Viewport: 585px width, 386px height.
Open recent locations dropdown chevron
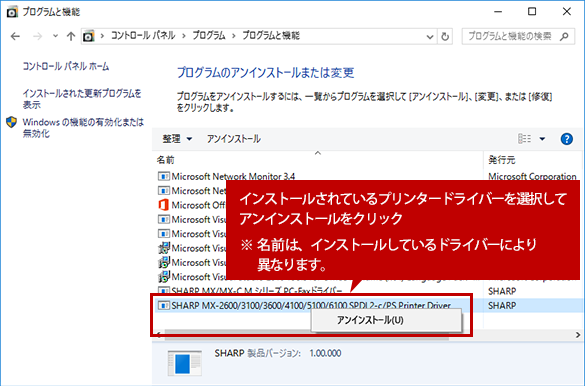56,36
